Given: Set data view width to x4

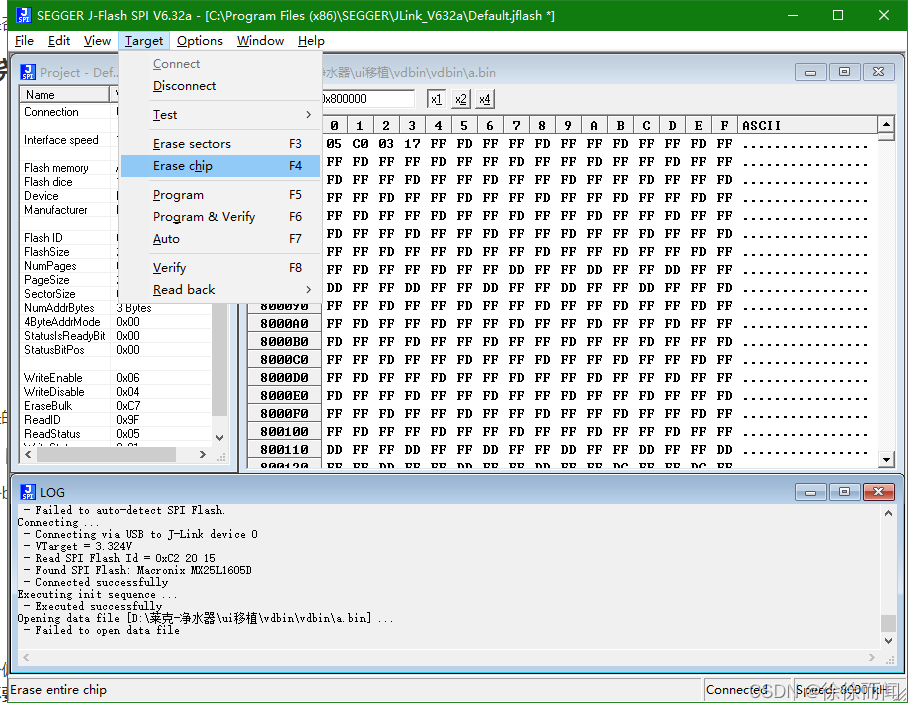Looking at the screenshot, I should click(484, 99).
